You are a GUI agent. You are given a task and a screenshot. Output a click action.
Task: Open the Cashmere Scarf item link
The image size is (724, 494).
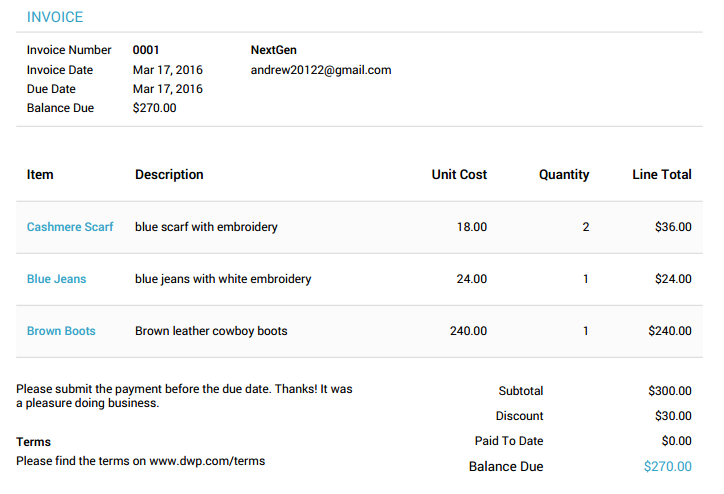pyautogui.click(x=70, y=227)
